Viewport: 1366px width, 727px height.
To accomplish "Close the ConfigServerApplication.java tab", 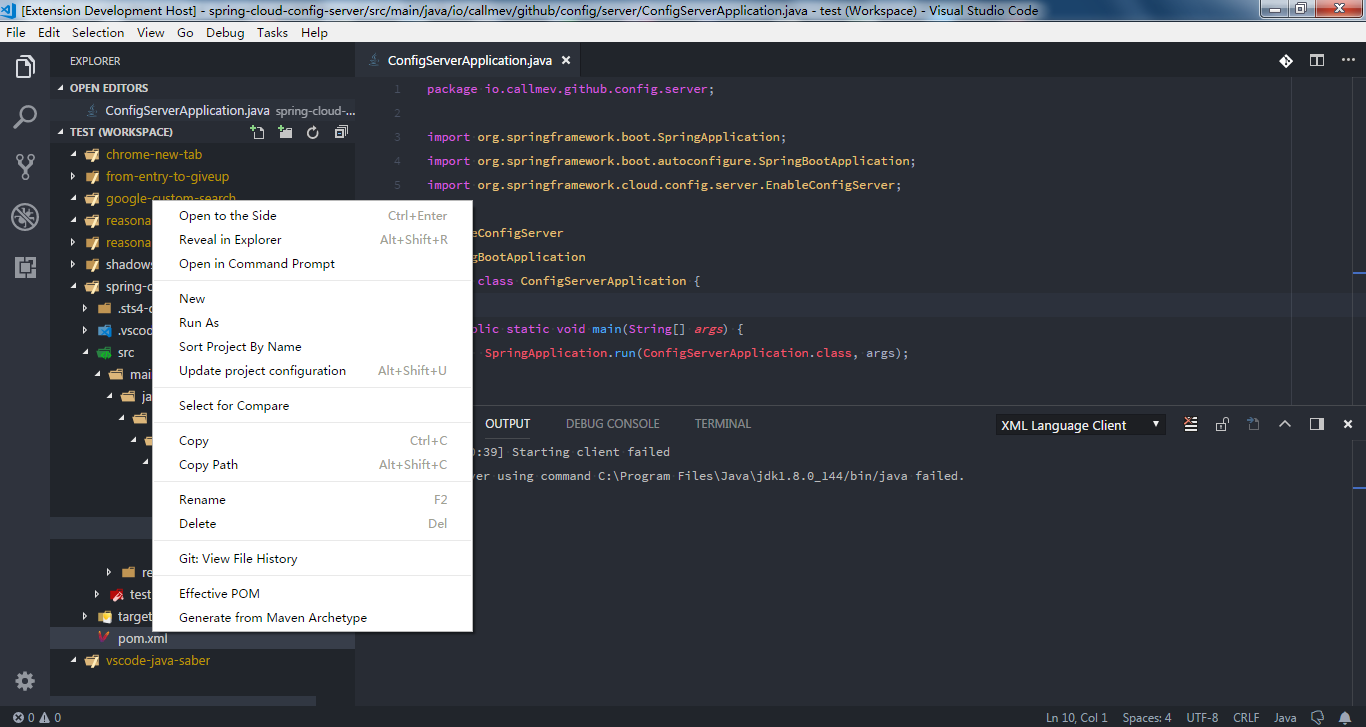I will click(x=566, y=61).
